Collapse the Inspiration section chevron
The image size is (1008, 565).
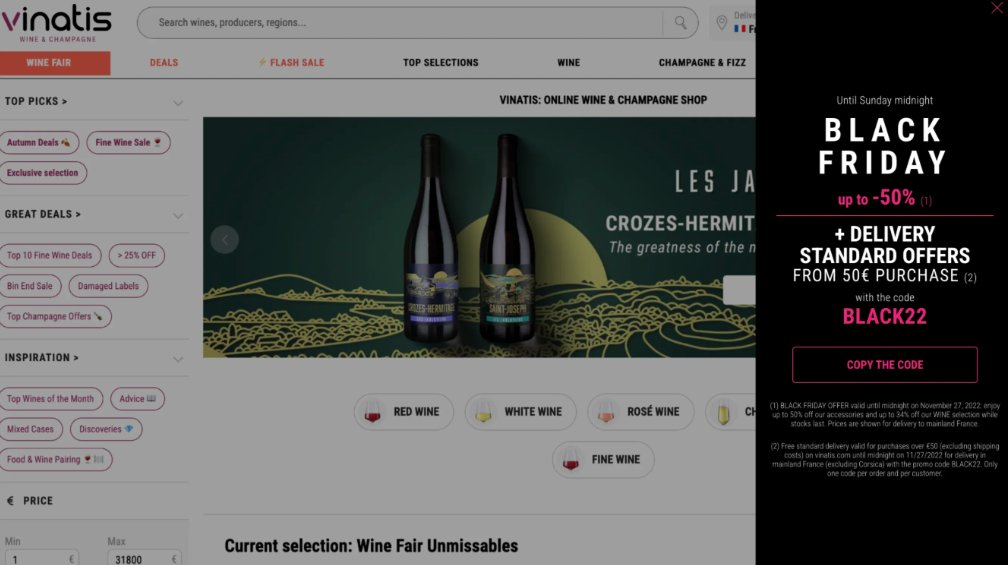point(178,359)
